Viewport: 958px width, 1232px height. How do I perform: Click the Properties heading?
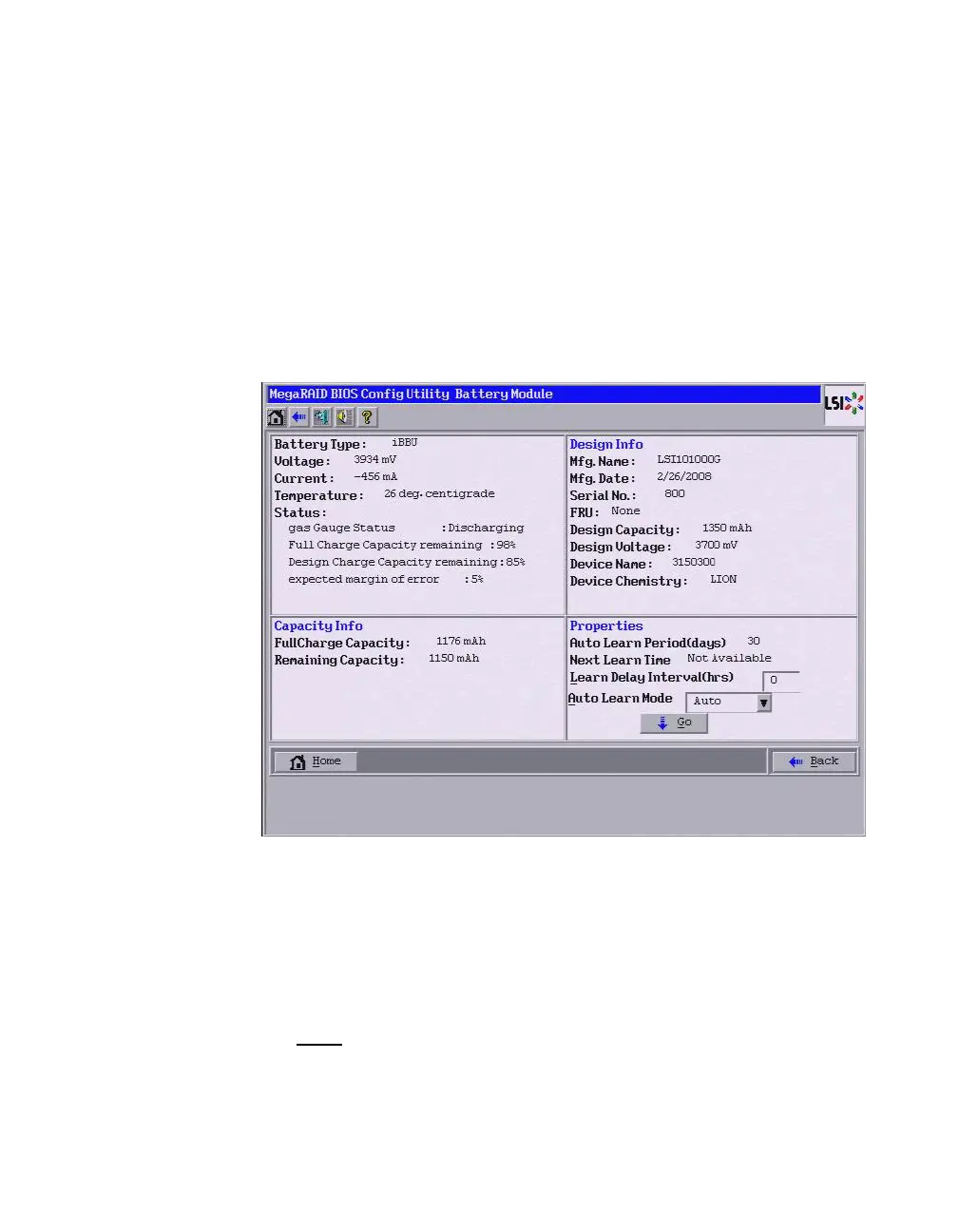606,626
